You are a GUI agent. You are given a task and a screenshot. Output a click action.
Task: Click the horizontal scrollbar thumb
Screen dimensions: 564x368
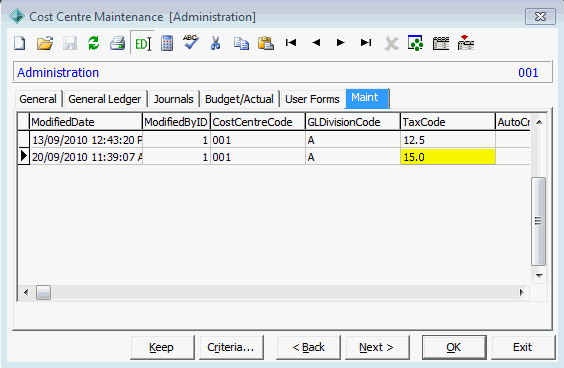point(43,292)
